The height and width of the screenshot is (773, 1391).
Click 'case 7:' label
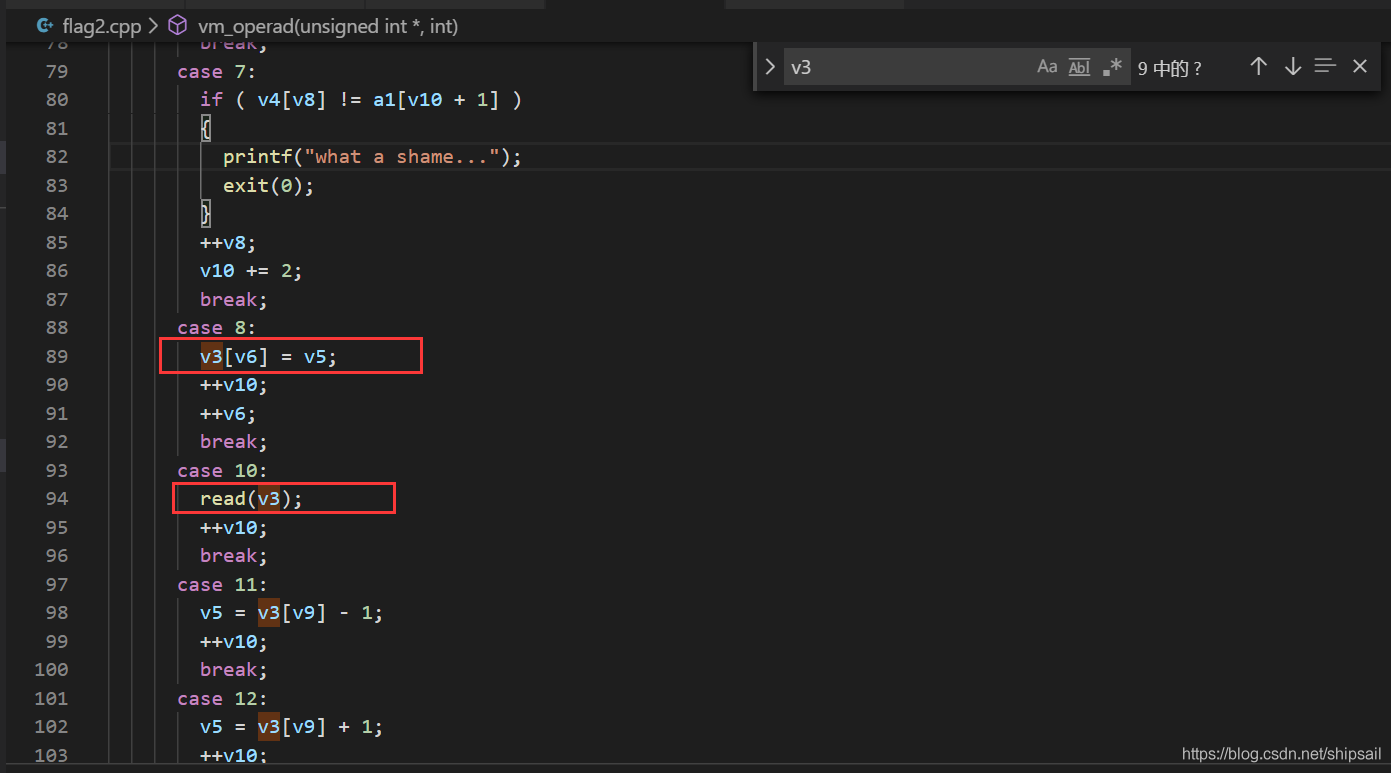(x=217, y=71)
